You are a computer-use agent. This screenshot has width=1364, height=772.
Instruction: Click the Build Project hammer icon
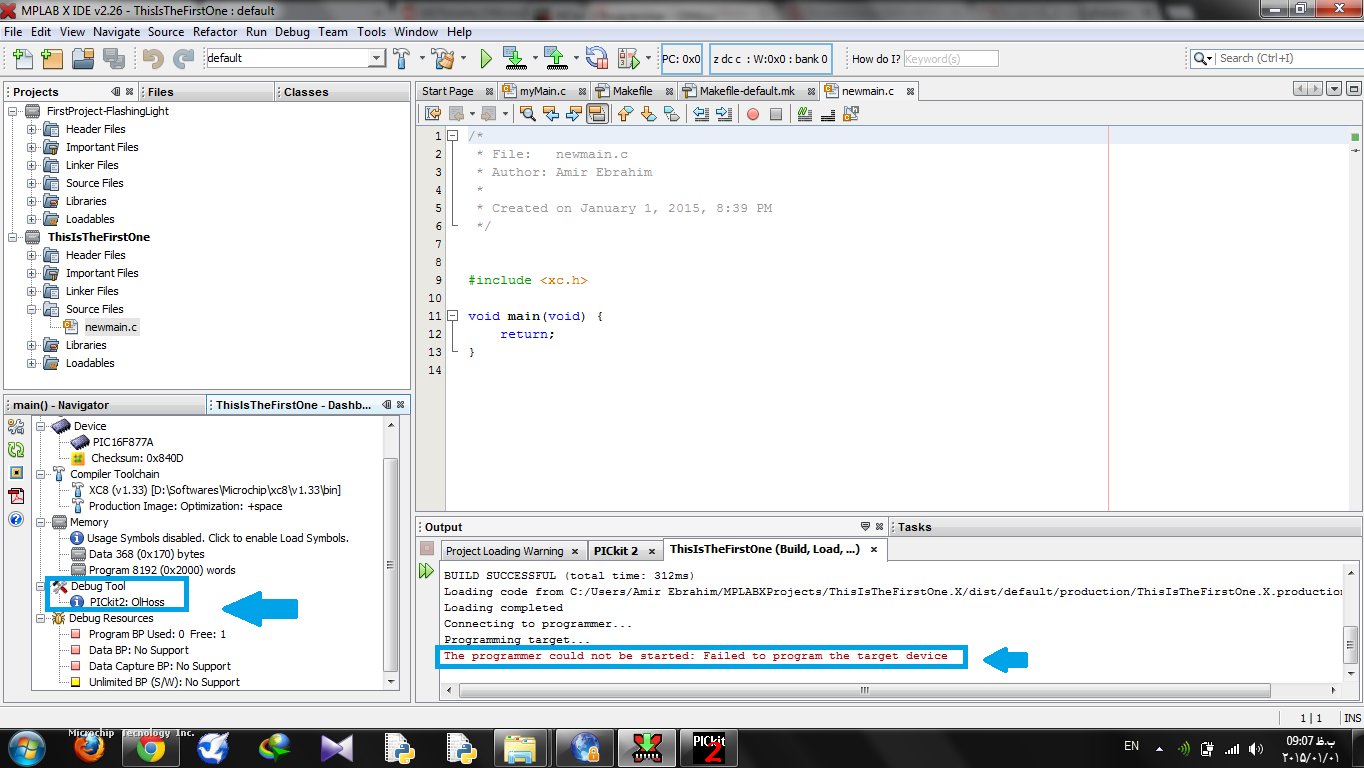pos(401,58)
